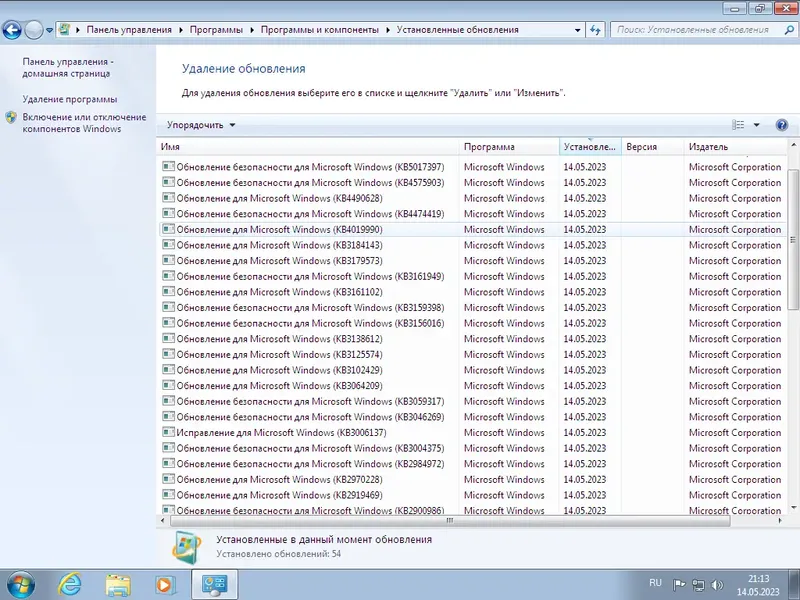Click the shield icon beside Windows components link
This screenshot has height=600, width=800.
pos(11,117)
